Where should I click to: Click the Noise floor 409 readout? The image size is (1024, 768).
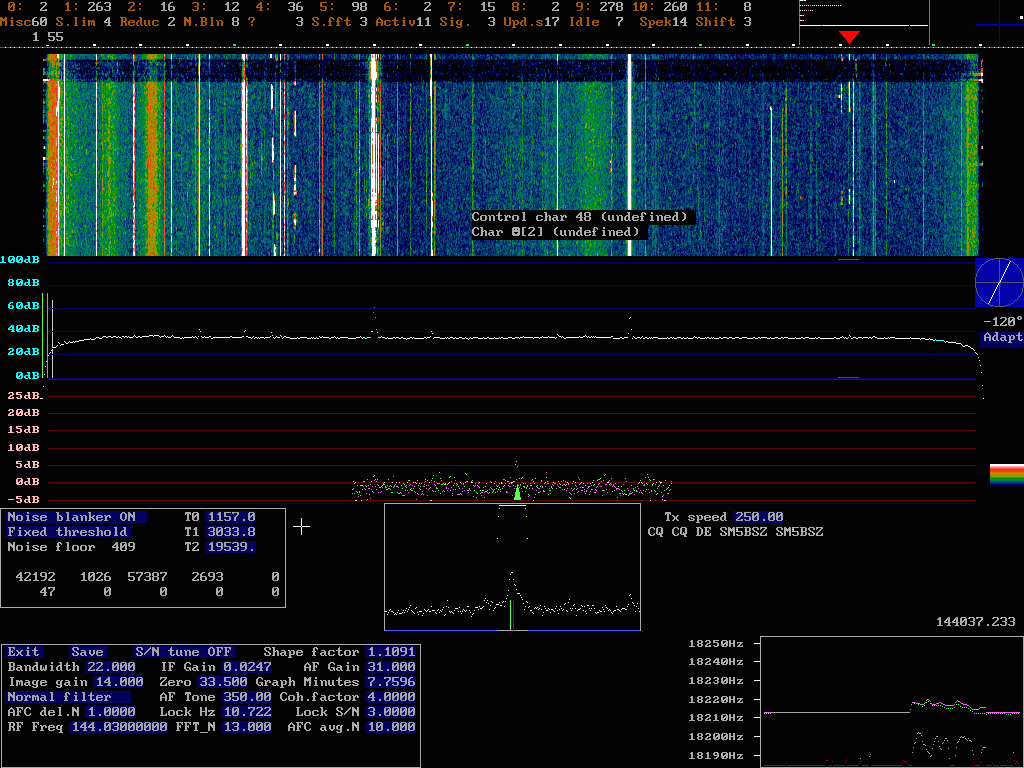pyautogui.click(x=71, y=547)
